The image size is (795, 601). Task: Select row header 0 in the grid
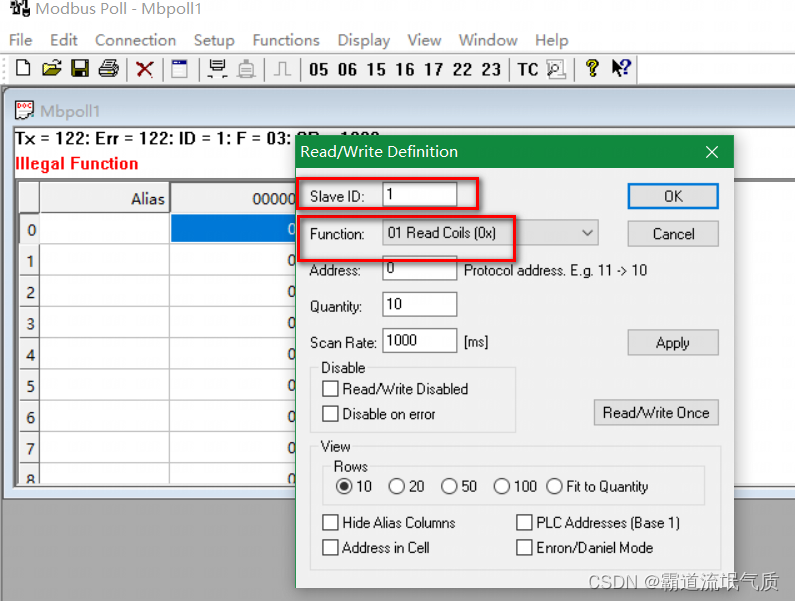(x=30, y=229)
